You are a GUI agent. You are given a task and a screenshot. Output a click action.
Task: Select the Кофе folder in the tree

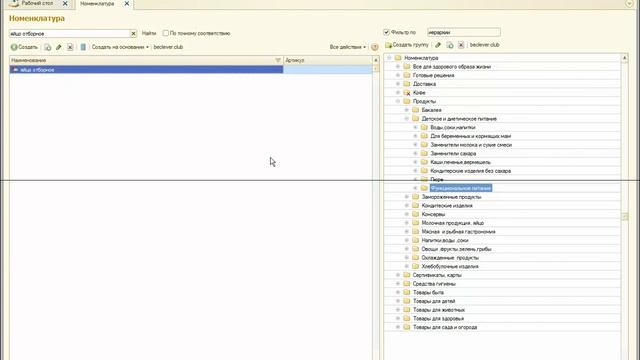pos(419,93)
